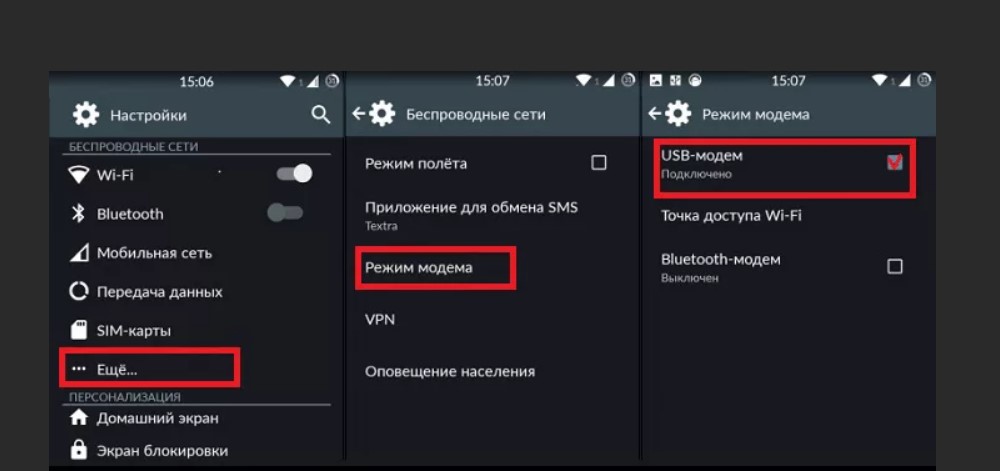This screenshot has width=1000, height=471.
Task: Tap the Экран блокировки lock icon
Action: [x=78, y=450]
